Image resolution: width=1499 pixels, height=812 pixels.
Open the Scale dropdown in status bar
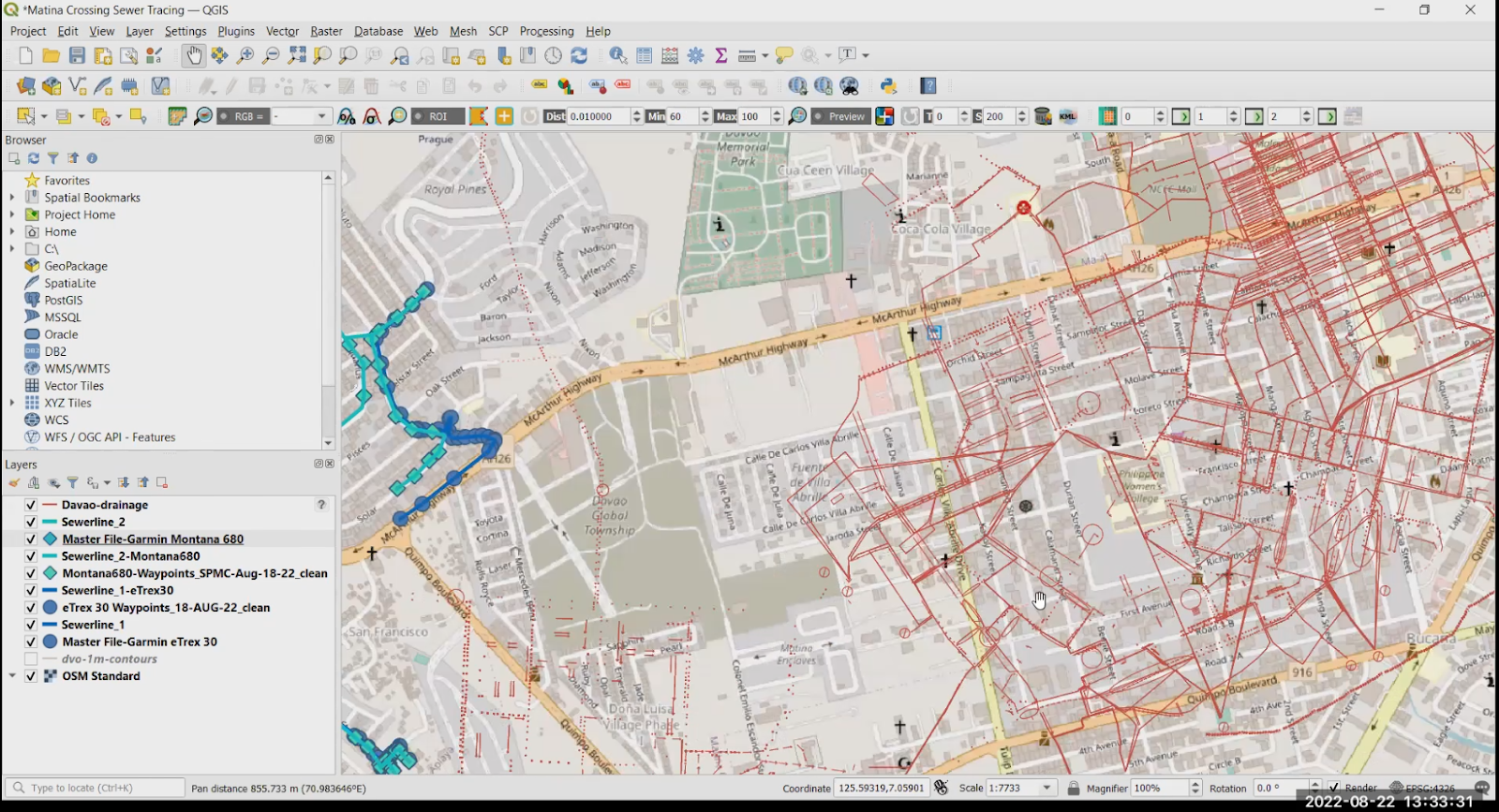1047,788
